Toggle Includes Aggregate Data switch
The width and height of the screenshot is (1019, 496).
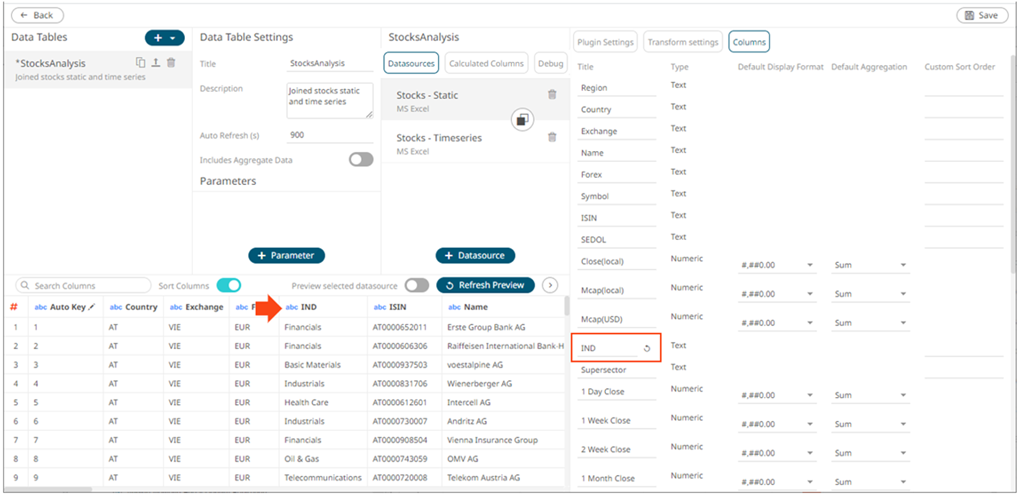360,160
